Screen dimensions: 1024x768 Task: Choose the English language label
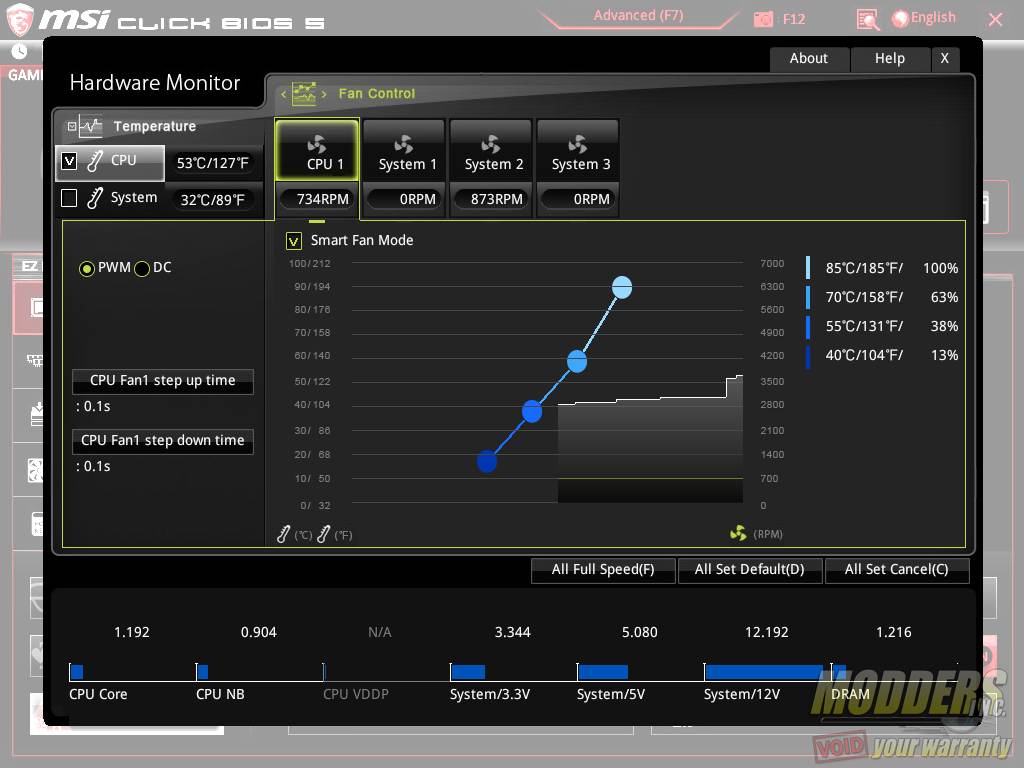coord(933,18)
